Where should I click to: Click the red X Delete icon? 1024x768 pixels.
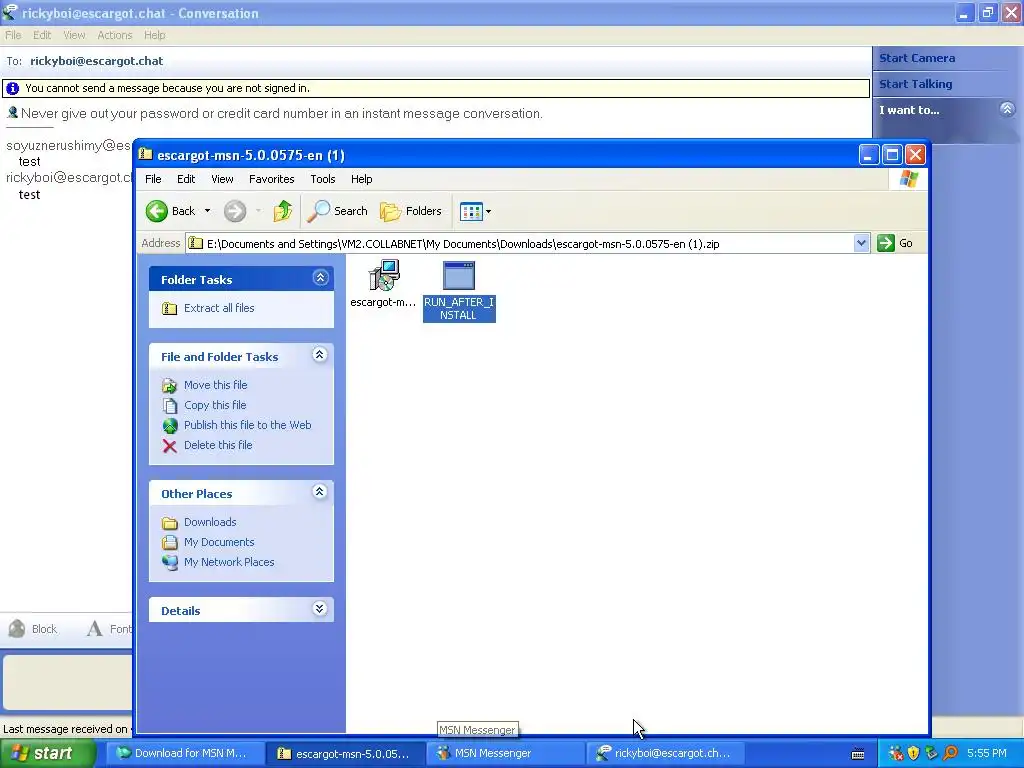point(170,446)
